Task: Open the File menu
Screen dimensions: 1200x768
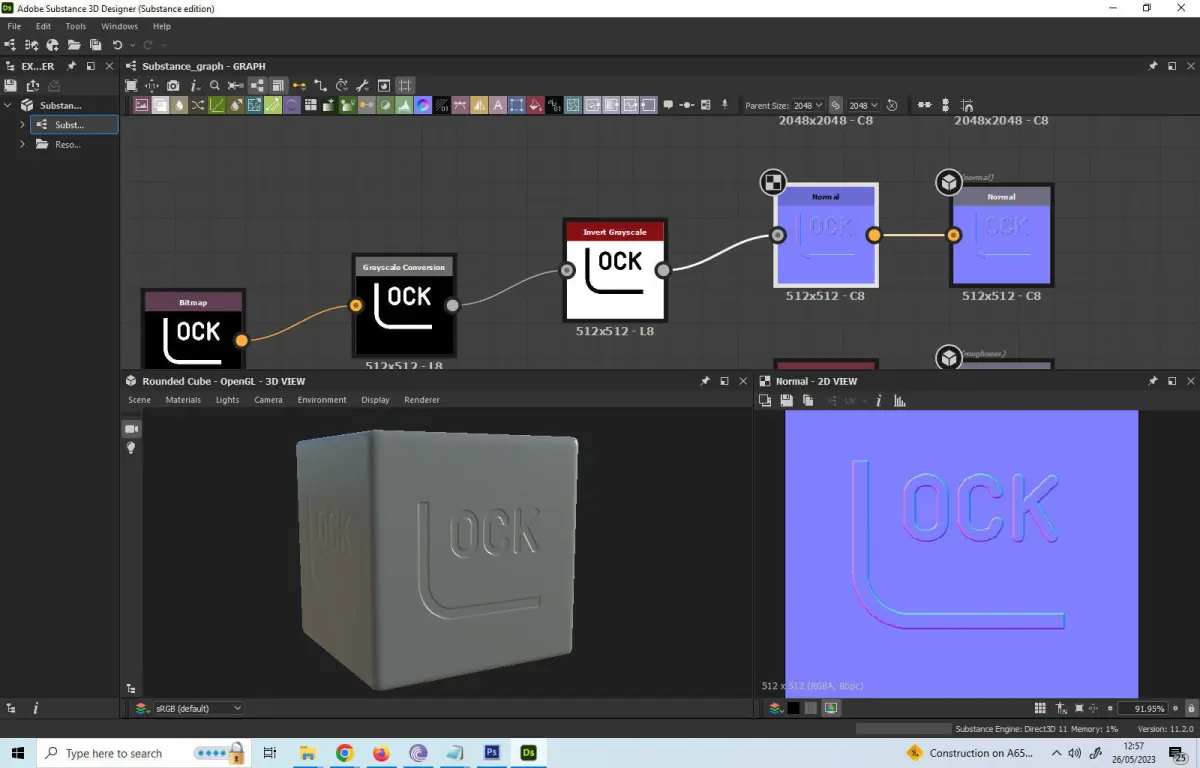Action: [x=14, y=26]
